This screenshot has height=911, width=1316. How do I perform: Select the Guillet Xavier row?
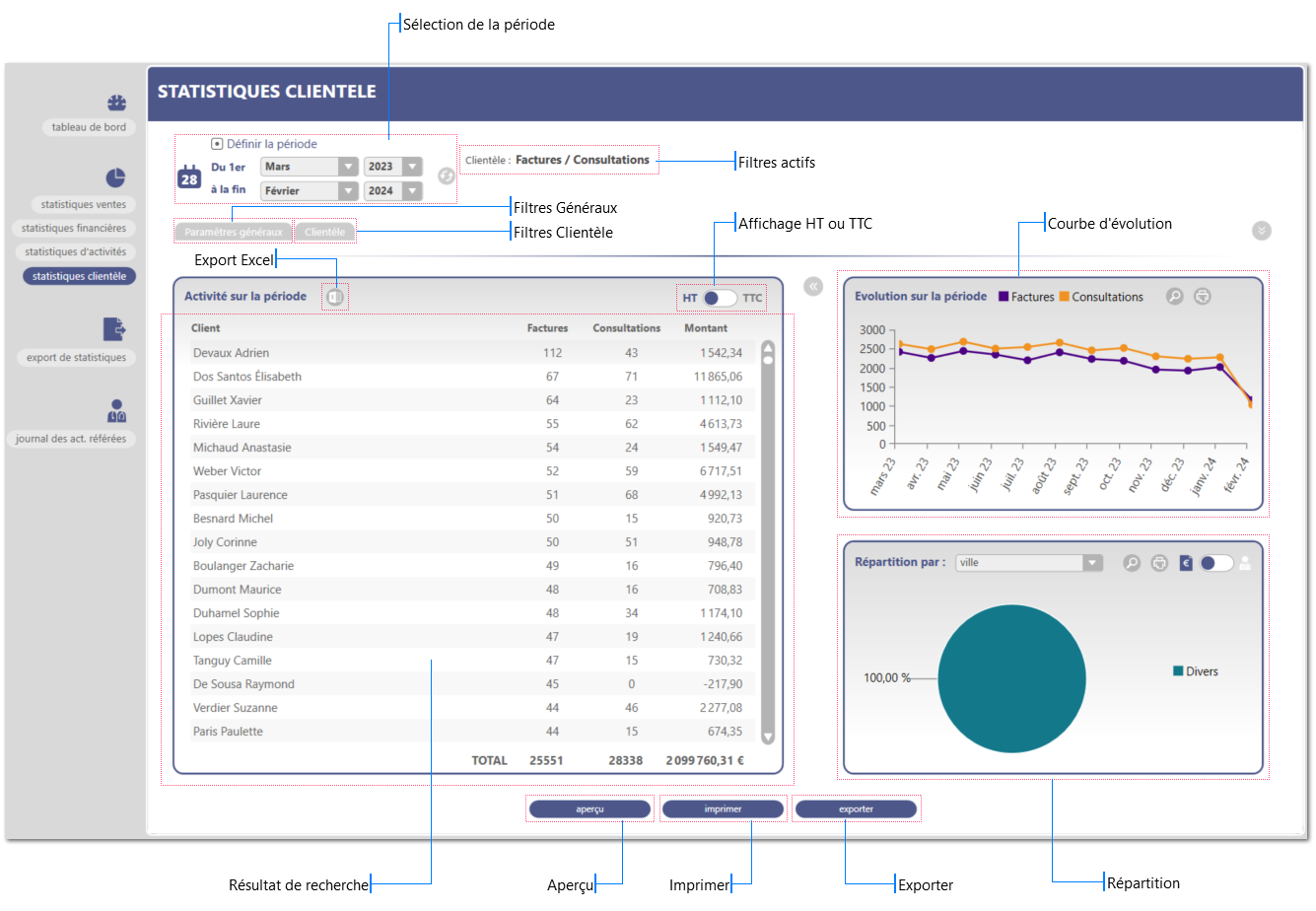point(472,400)
